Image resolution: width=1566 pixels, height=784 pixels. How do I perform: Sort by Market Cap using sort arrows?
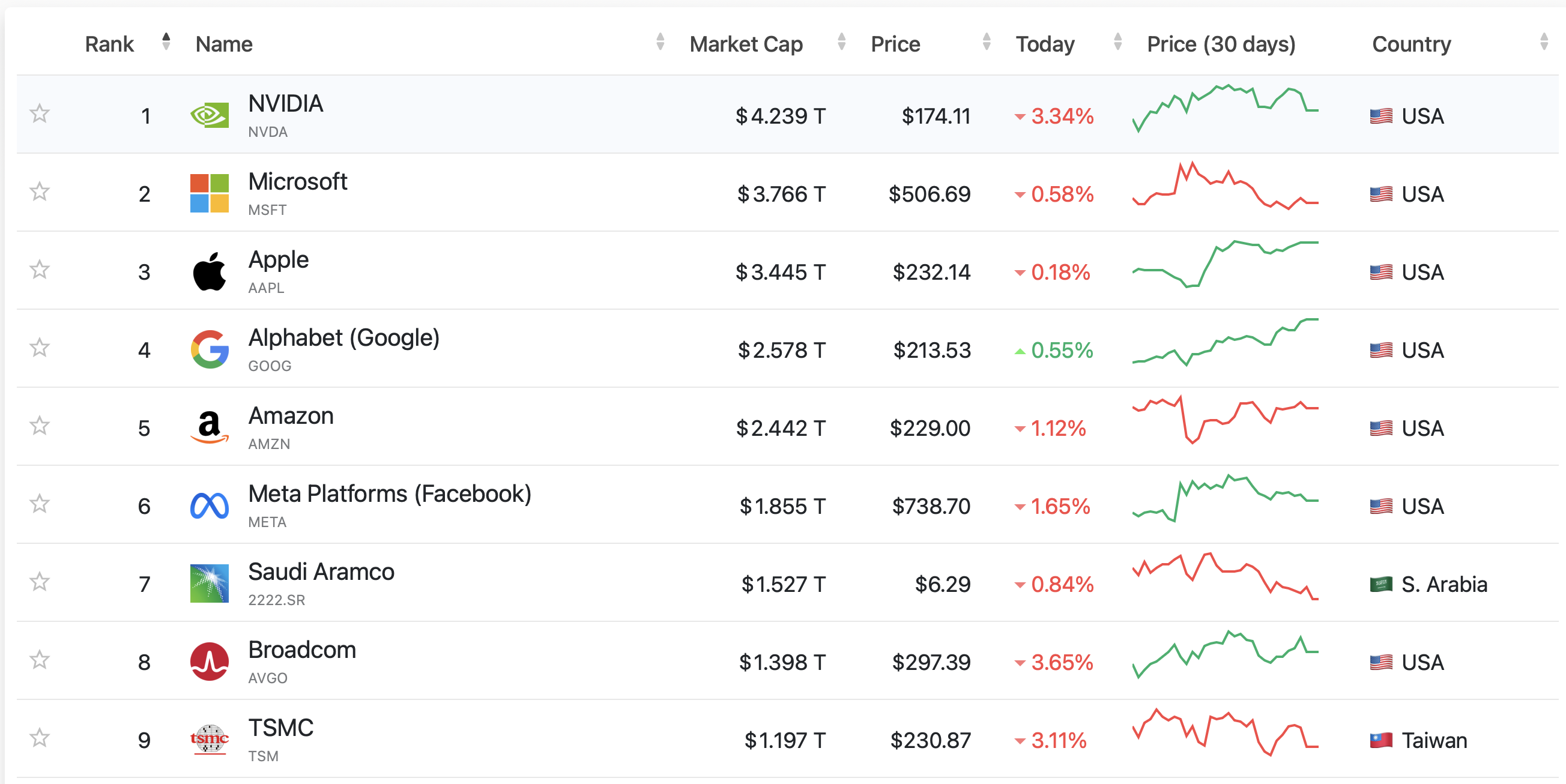pos(841,42)
